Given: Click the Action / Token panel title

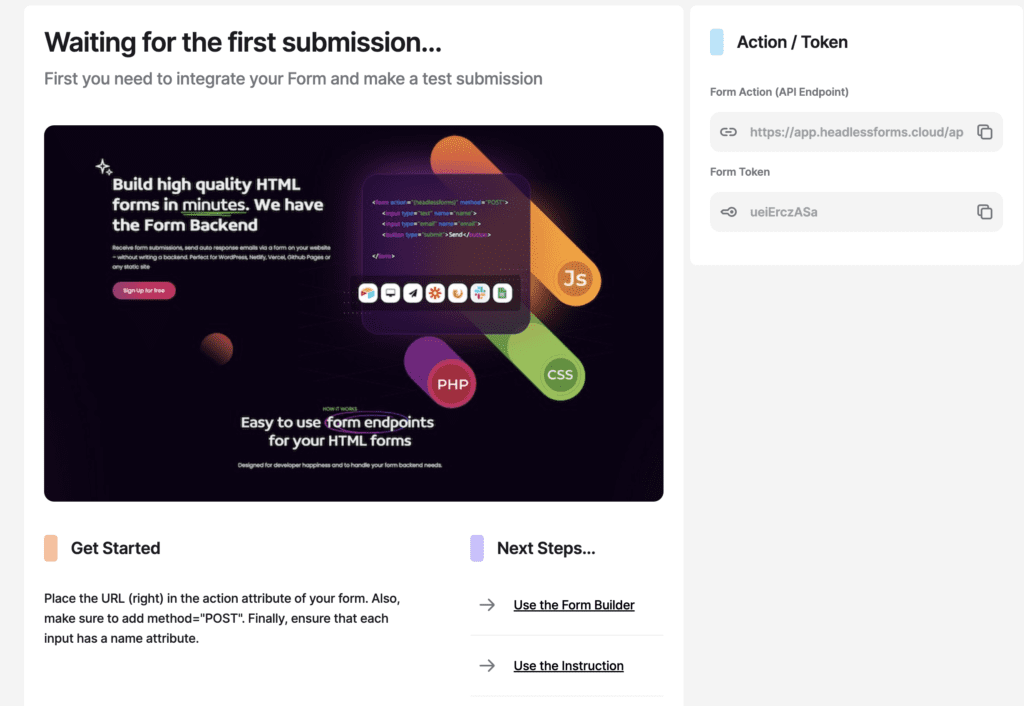Looking at the screenshot, I should pos(792,42).
